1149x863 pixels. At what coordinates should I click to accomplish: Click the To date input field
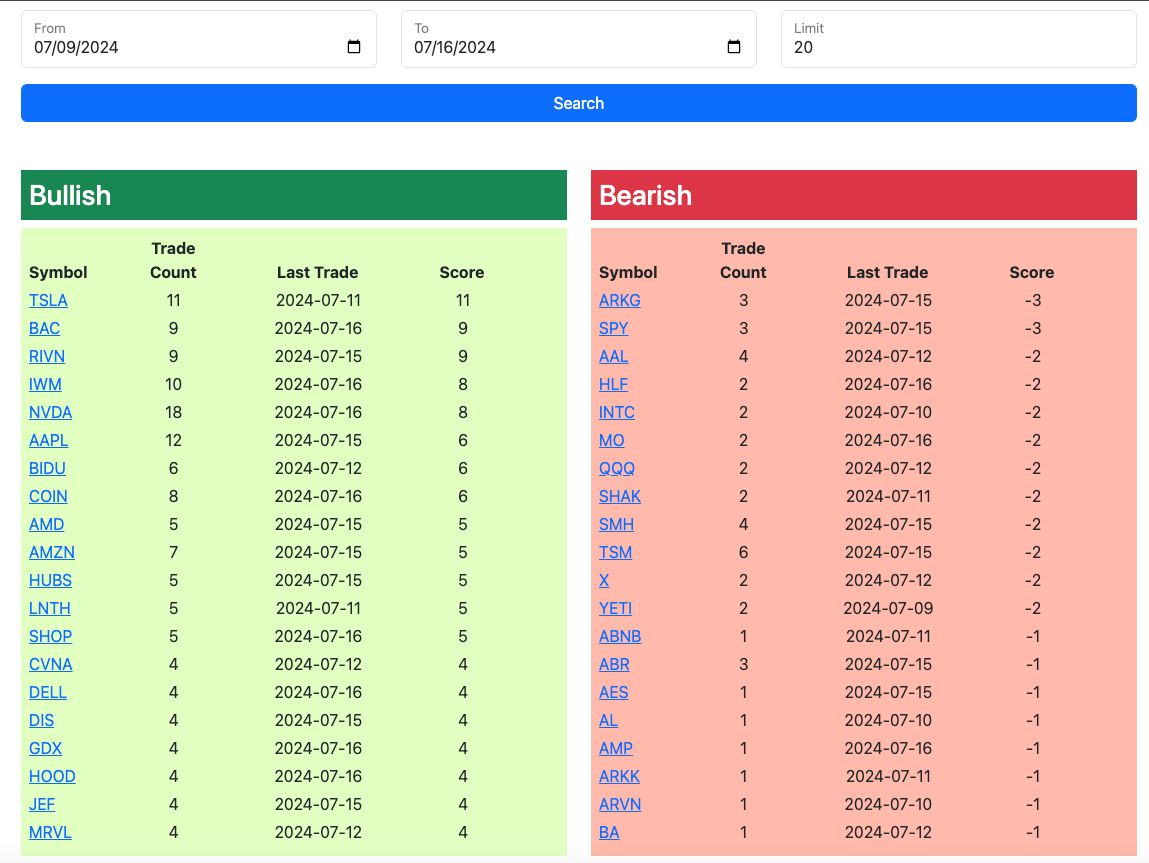[579, 39]
